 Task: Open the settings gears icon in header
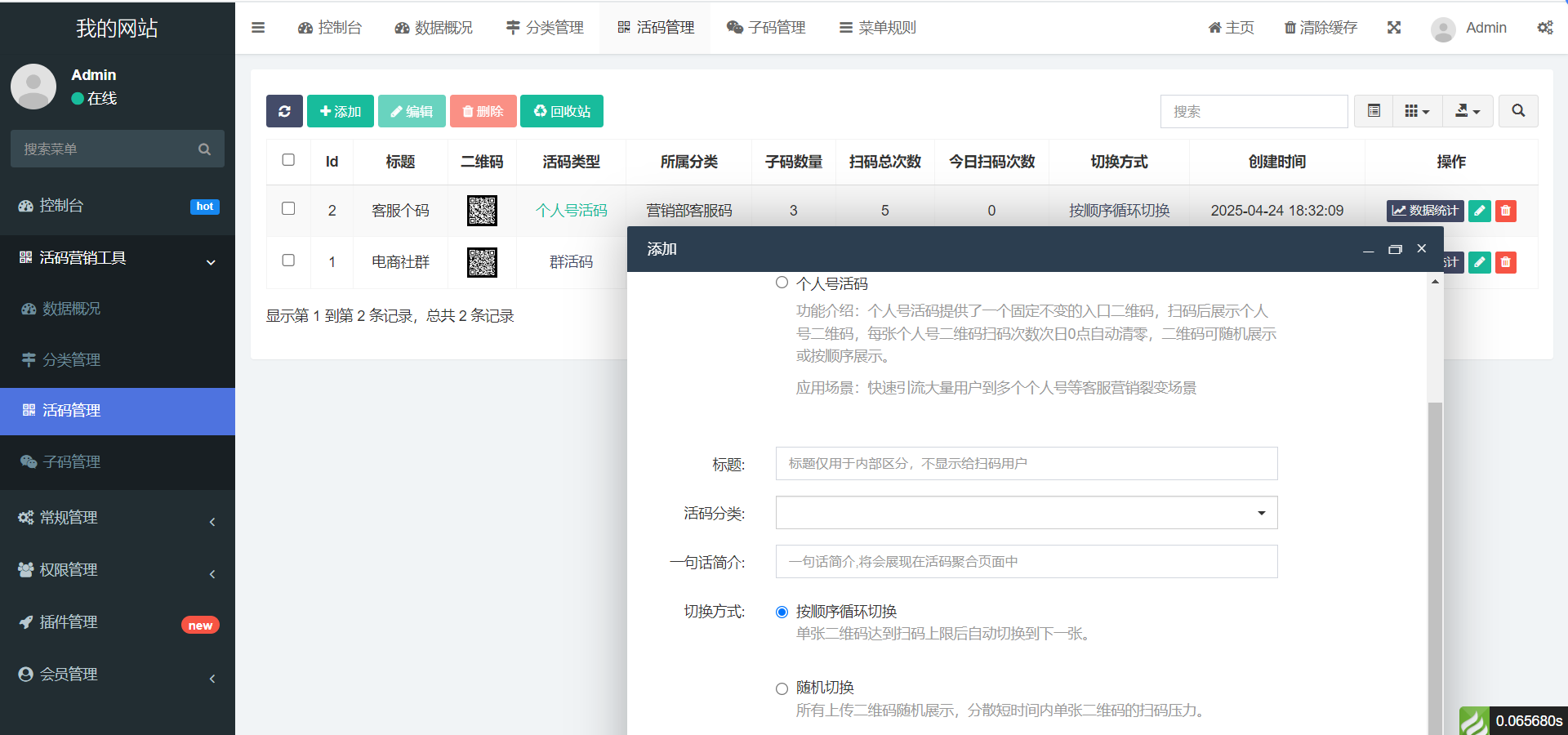tap(1545, 28)
